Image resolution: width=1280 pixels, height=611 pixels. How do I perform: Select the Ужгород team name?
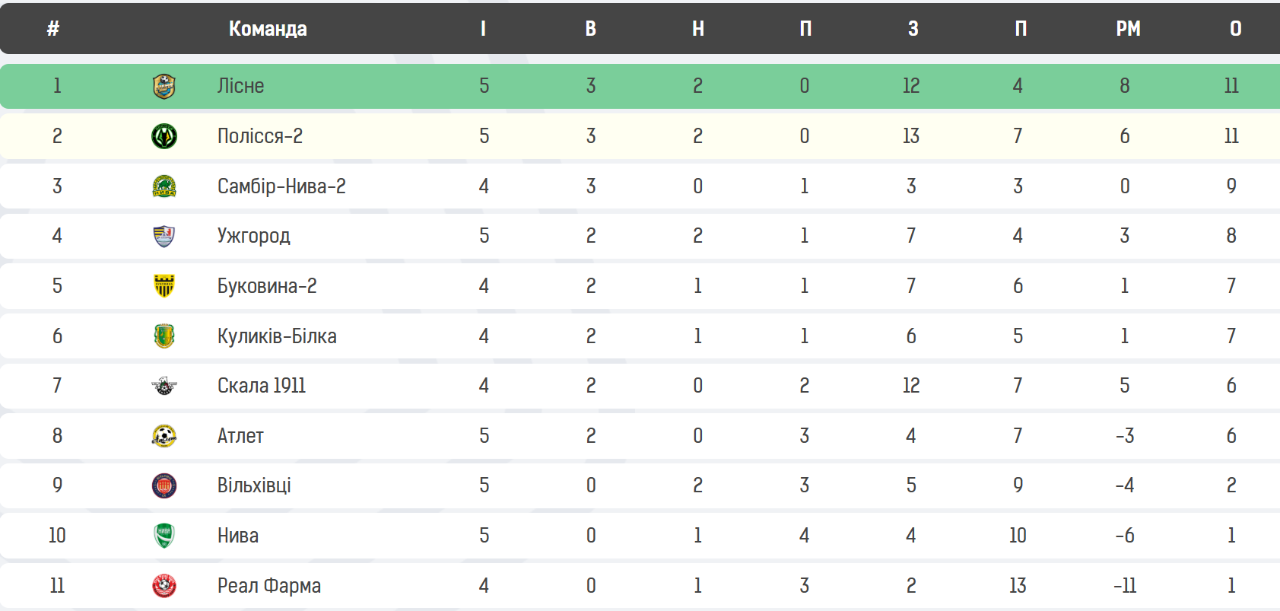tap(254, 236)
